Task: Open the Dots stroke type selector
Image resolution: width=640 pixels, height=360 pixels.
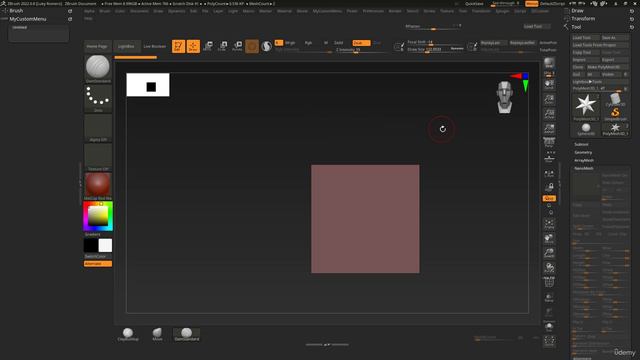Action: coord(98,98)
